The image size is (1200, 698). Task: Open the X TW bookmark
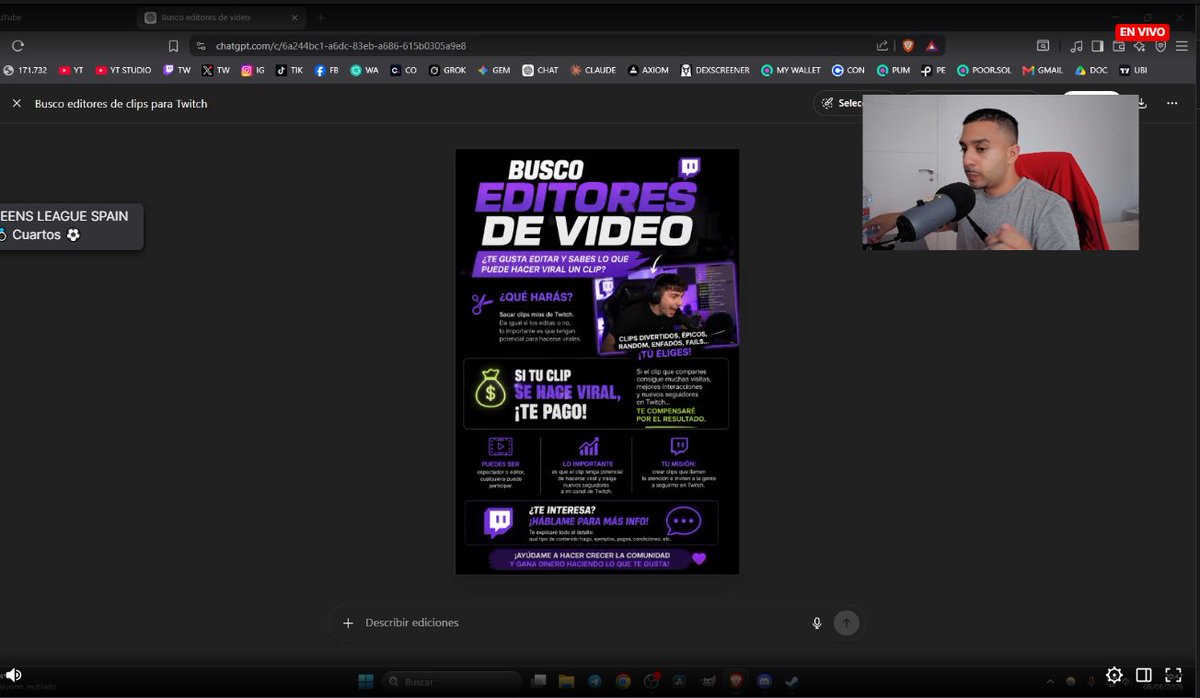[x=216, y=70]
